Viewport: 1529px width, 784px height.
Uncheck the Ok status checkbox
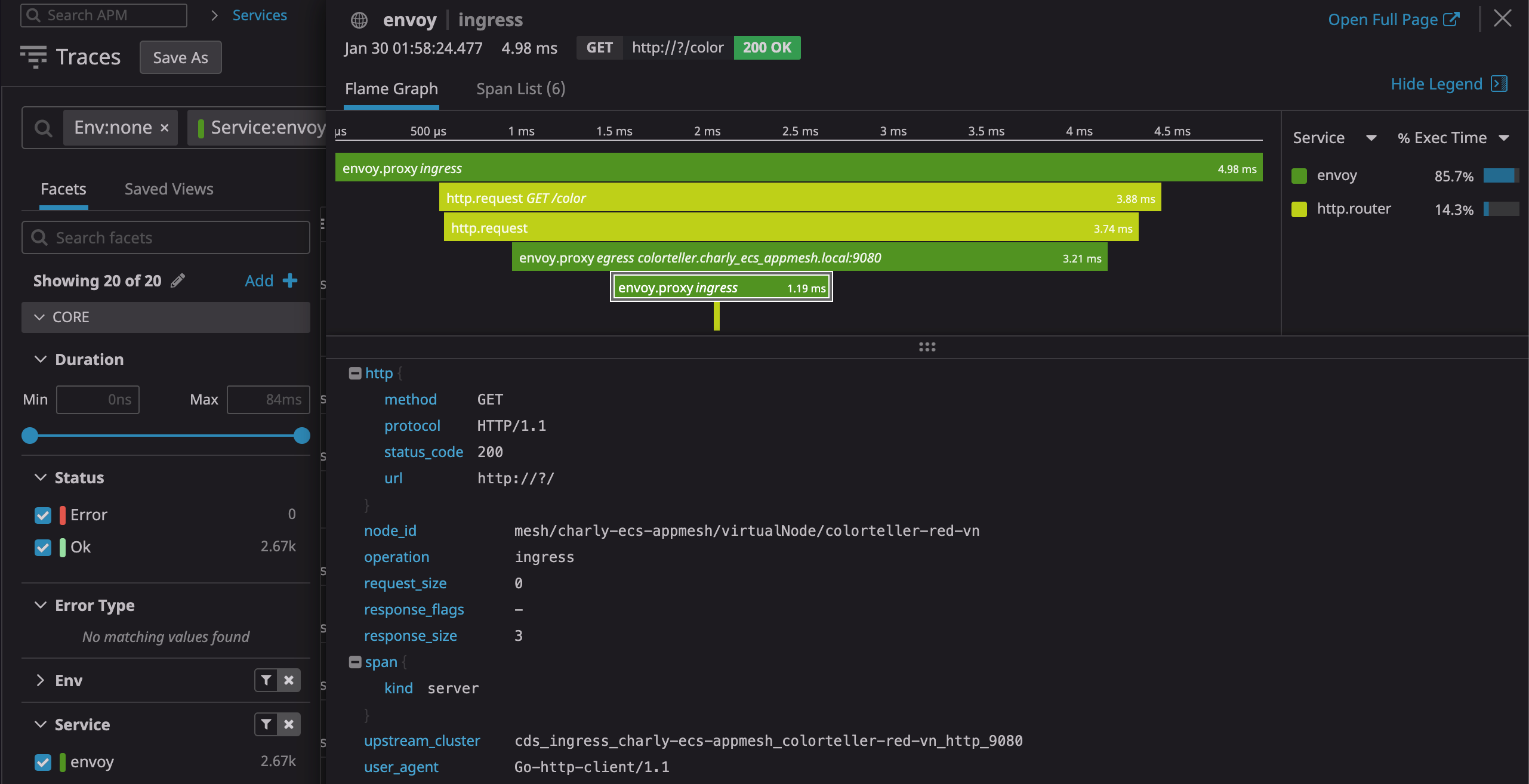point(43,547)
